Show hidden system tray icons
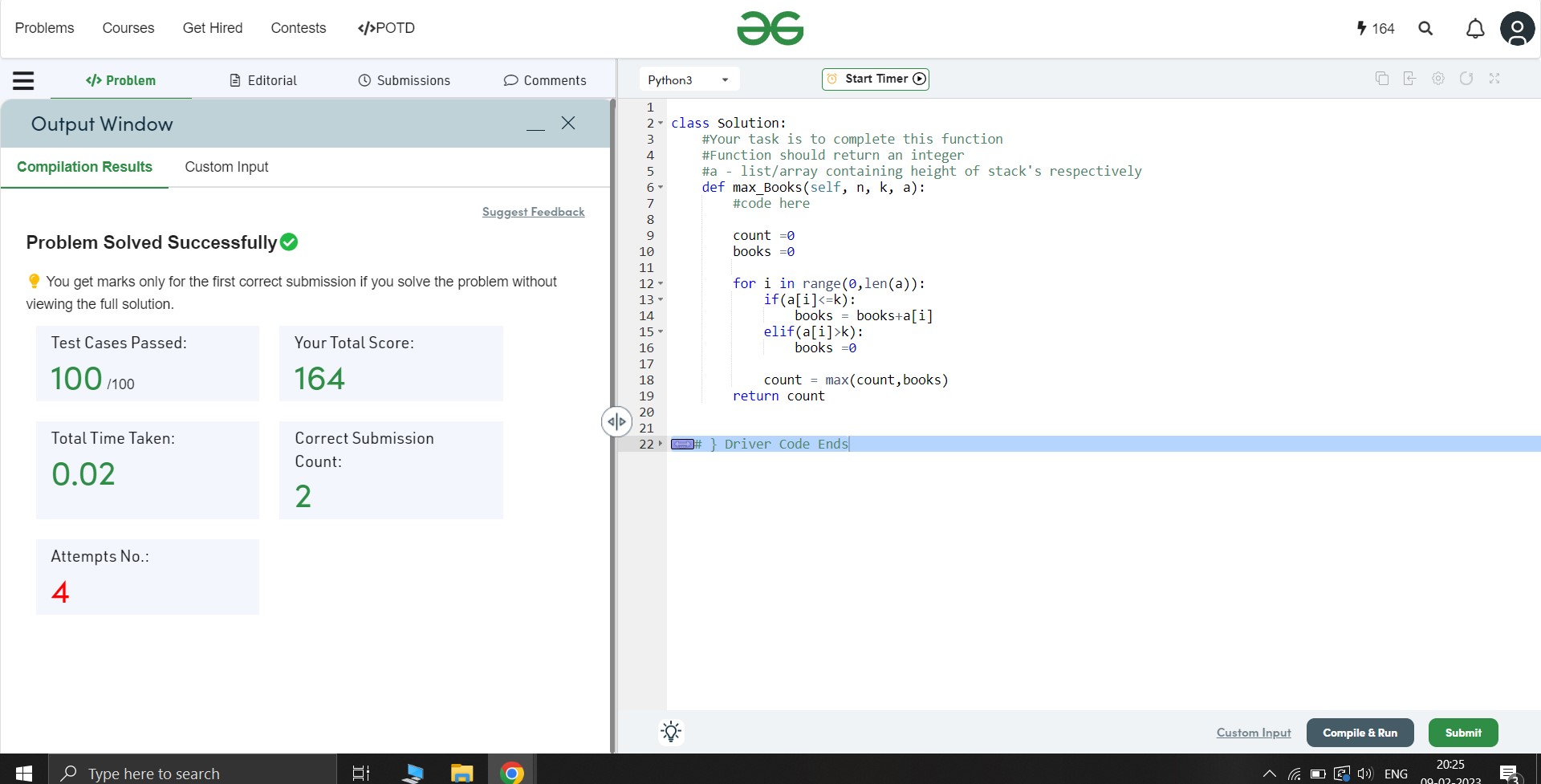Screen dimensions: 1541x784 1270,774
